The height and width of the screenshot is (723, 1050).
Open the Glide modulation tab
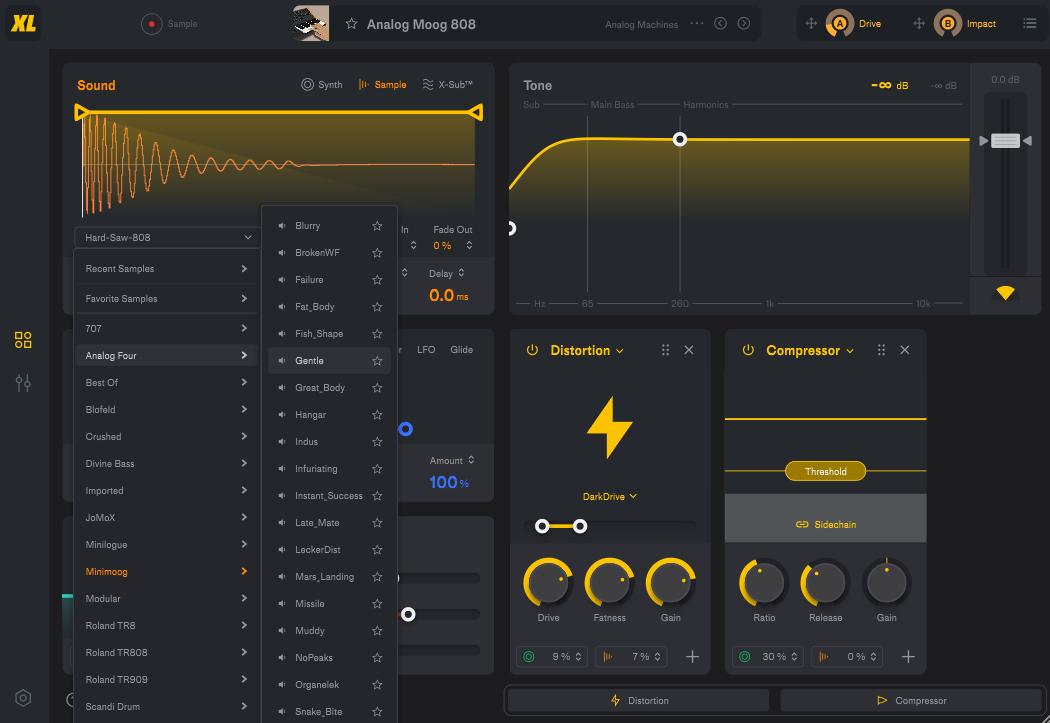(x=461, y=349)
